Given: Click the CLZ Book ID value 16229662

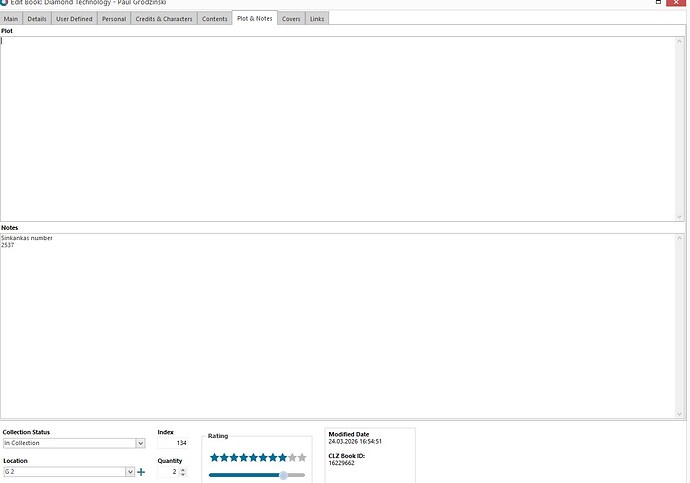Looking at the screenshot, I should [x=341, y=463].
